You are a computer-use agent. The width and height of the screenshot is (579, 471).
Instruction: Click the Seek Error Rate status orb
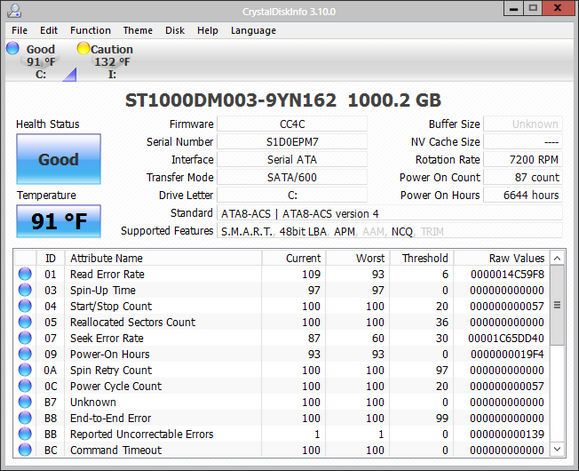[x=25, y=338]
